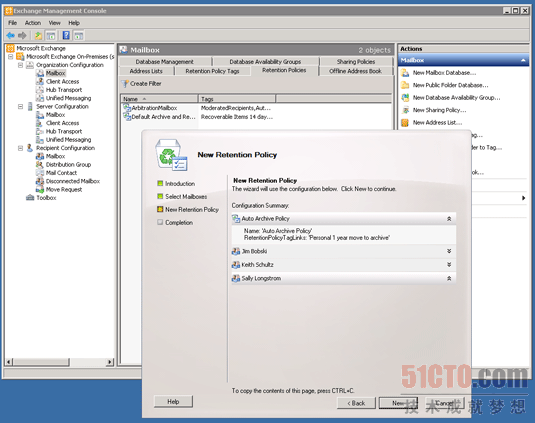Click New Sharing Policy action icon
535x423 pixels.
coord(405,110)
